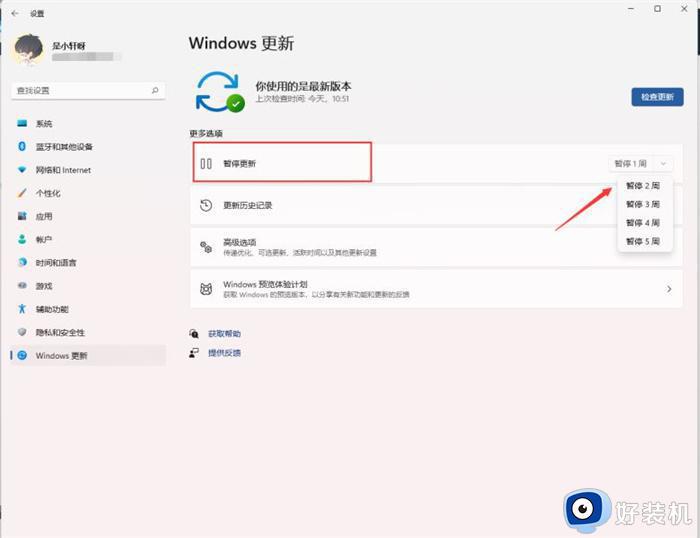Open 更新历史记录 row
The height and width of the screenshot is (538, 700).
pyautogui.click(x=436, y=205)
